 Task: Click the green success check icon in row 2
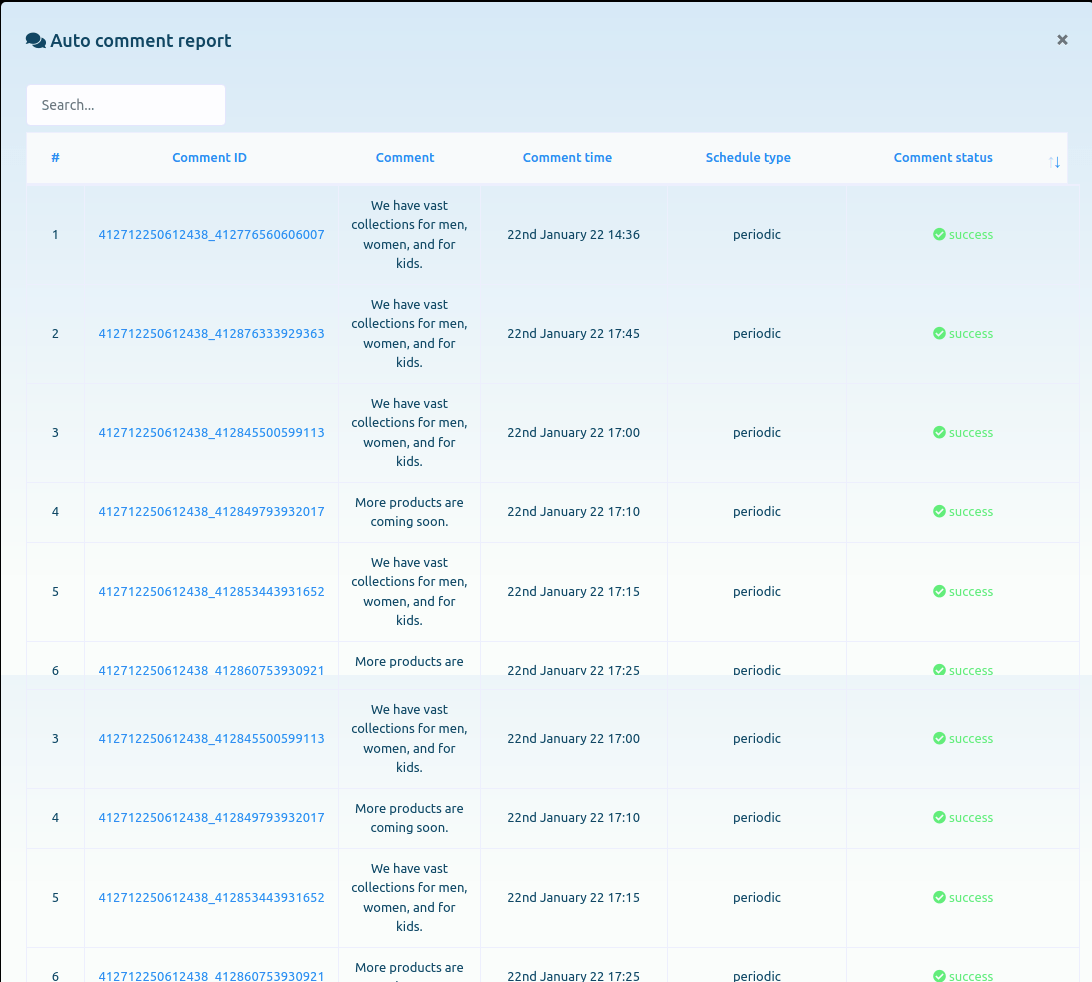(939, 334)
